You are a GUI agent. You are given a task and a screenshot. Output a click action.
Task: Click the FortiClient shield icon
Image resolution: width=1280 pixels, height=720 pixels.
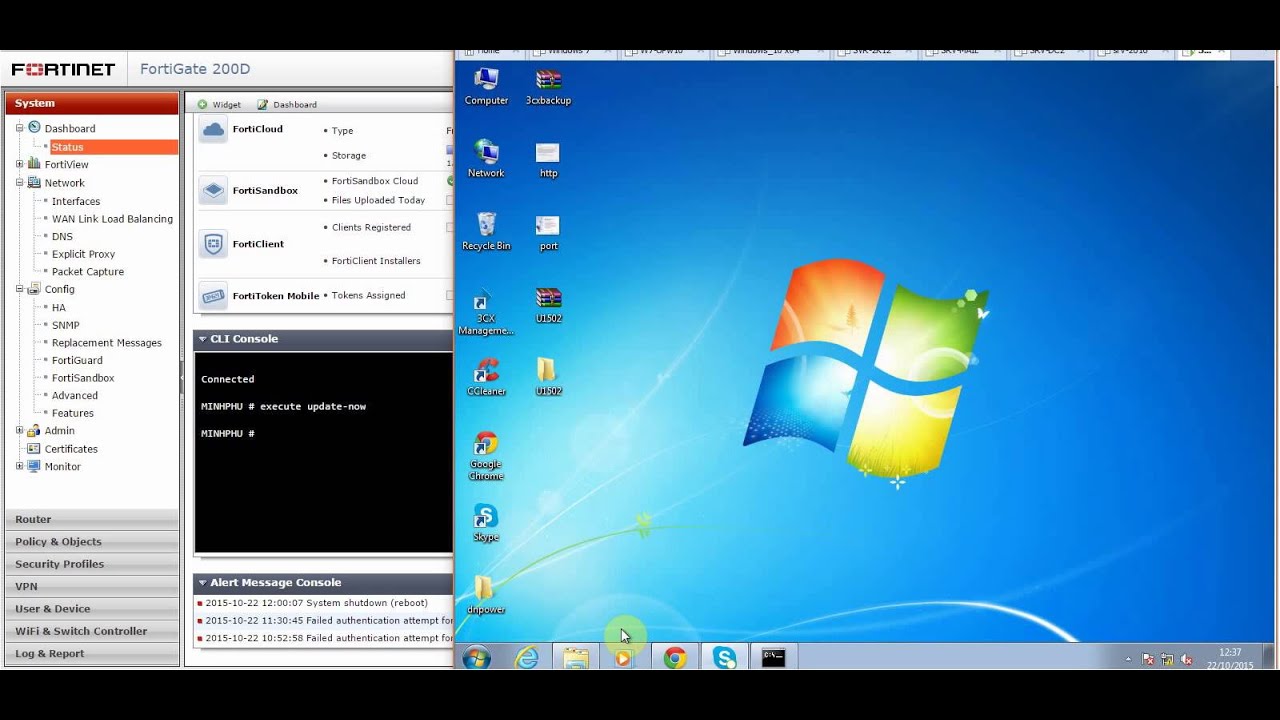(213, 243)
